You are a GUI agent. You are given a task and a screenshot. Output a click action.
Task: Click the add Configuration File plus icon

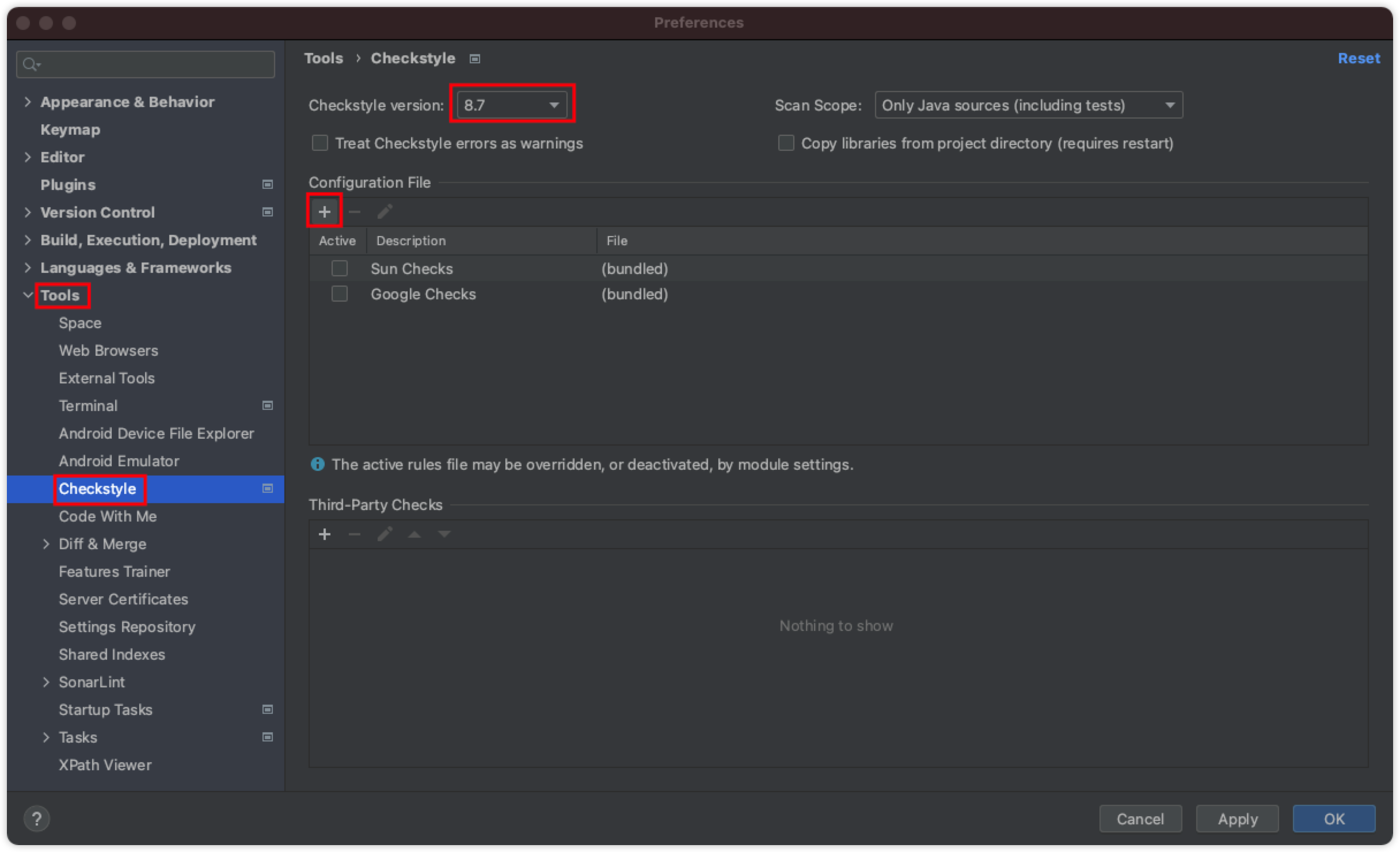(x=325, y=212)
